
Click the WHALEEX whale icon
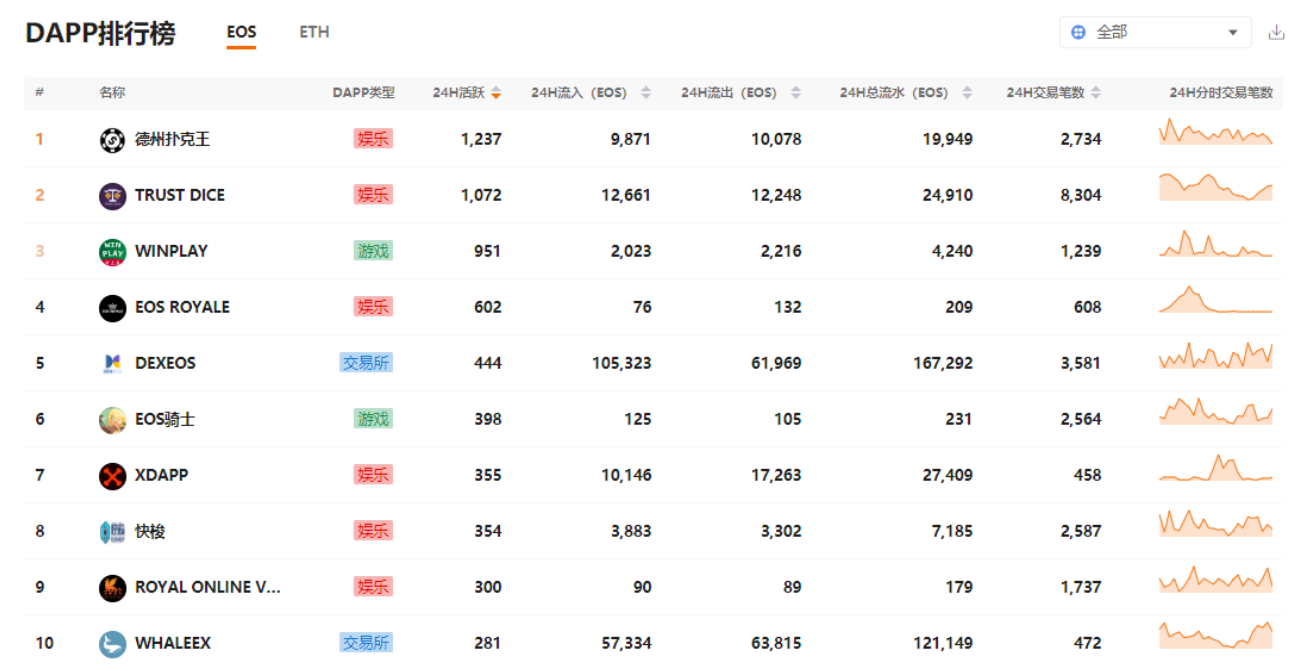point(112,644)
